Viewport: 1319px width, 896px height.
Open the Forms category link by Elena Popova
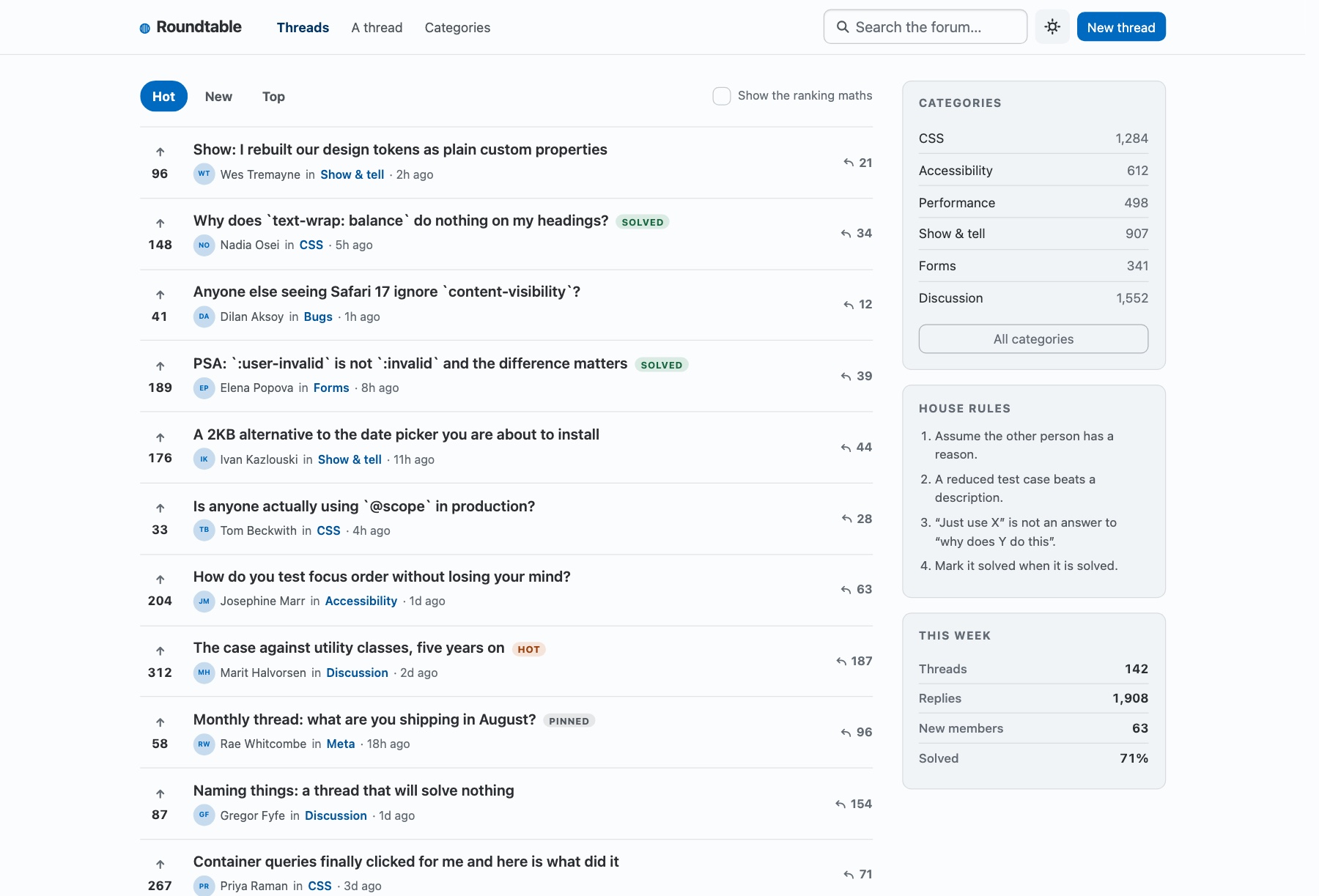pyautogui.click(x=331, y=388)
